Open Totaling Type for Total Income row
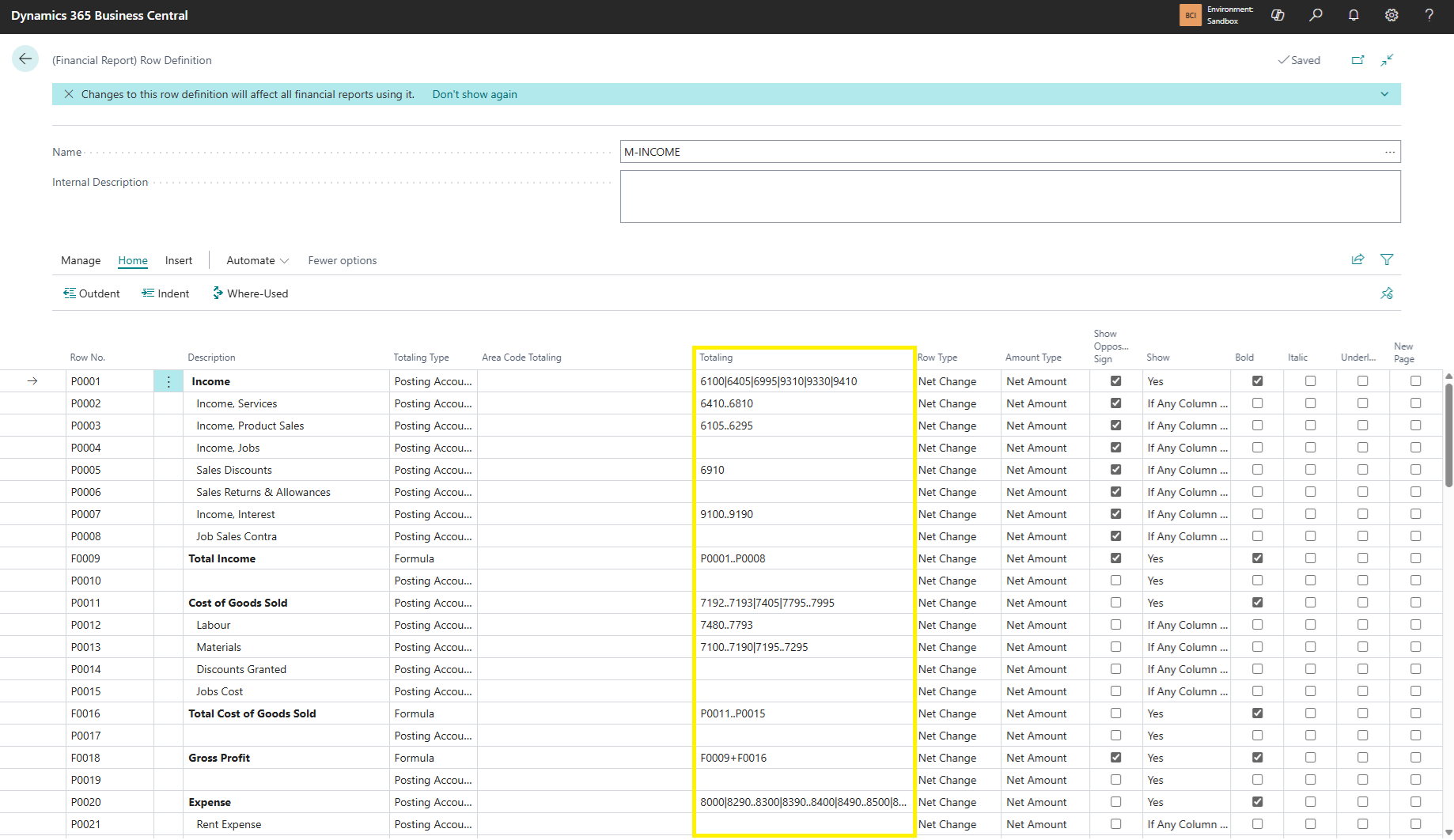The height and width of the screenshot is (840, 1454). pos(434,558)
